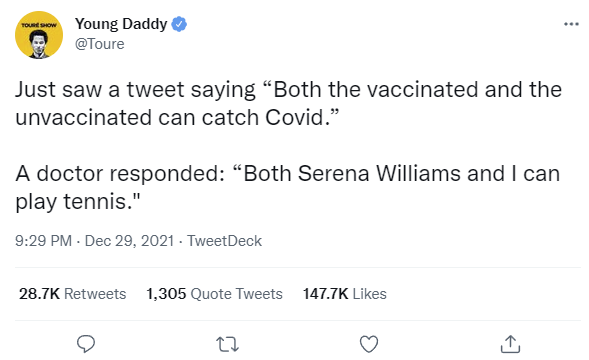The width and height of the screenshot is (589, 360).
Task: Click the "A doctor responded" paragraph
Action: [x=288, y=188]
